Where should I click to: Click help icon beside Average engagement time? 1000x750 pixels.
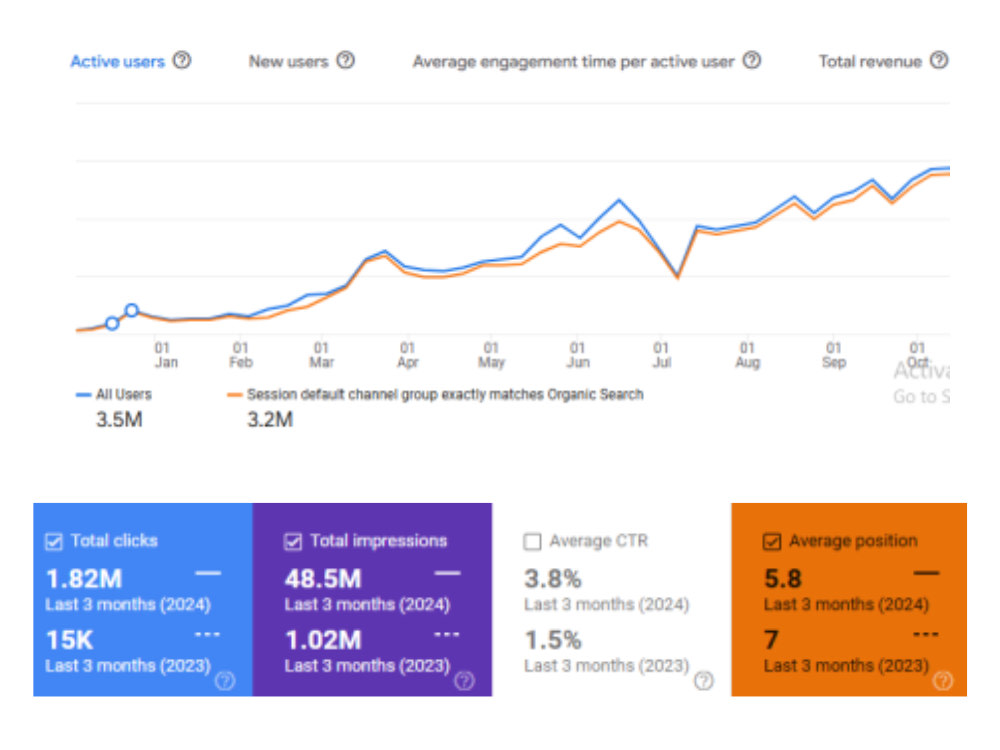click(753, 61)
